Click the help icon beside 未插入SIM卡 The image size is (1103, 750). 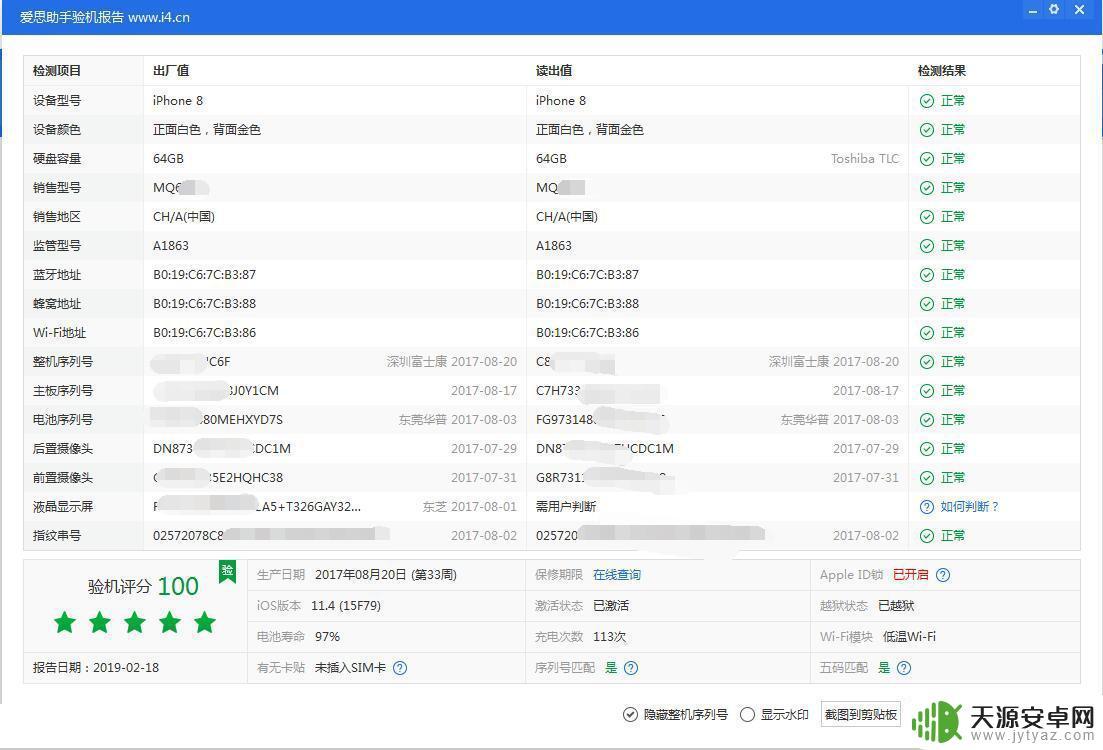tap(400, 668)
